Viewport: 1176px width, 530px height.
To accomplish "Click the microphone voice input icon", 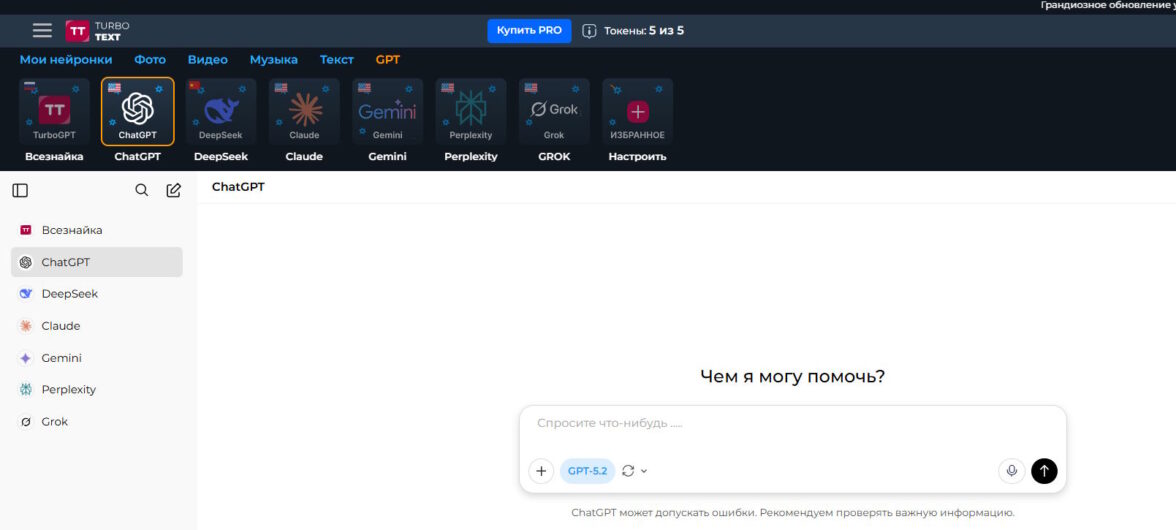I will tap(1011, 471).
